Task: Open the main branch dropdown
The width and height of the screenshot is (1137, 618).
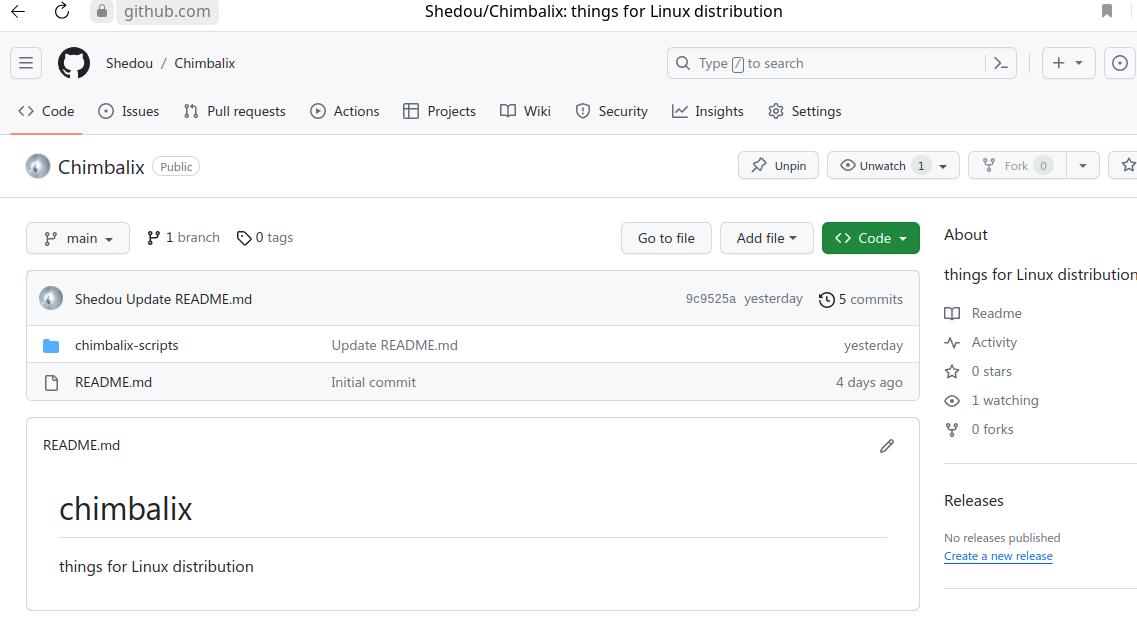Action: click(x=78, y=238)
